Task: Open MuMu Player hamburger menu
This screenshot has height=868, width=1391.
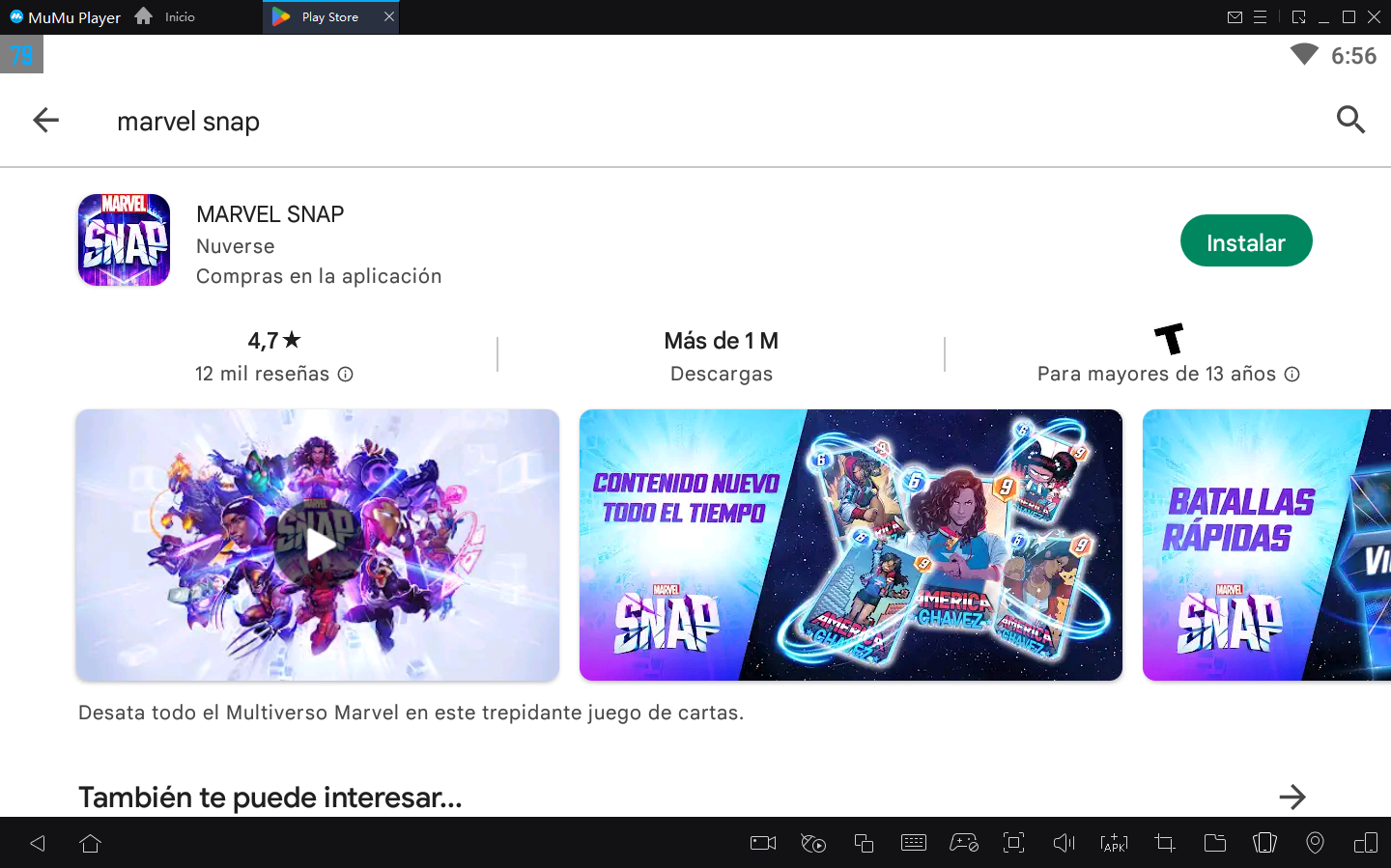Action: (x=1260, y=17)
